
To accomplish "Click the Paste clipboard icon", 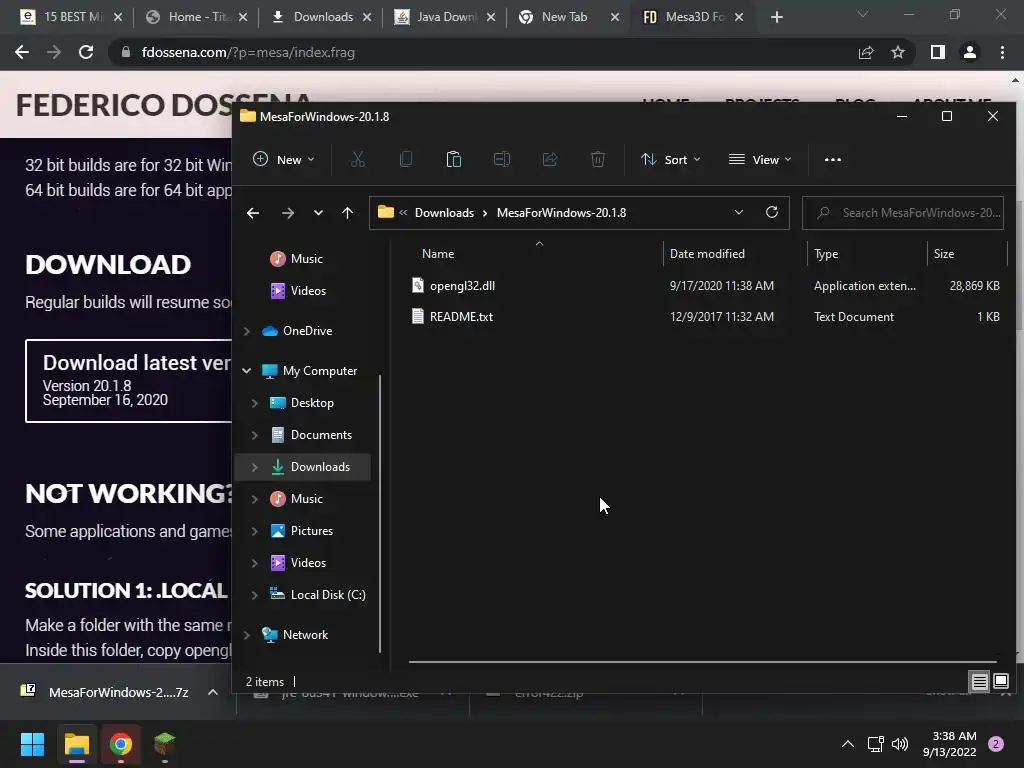I will click(x=453, y=159).
